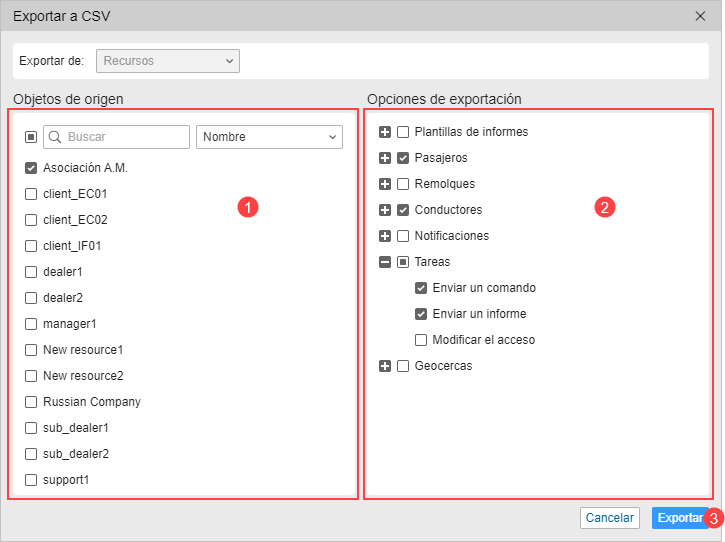
Task: Close the Exportar a CSV dialog
Action: (700, 16)
